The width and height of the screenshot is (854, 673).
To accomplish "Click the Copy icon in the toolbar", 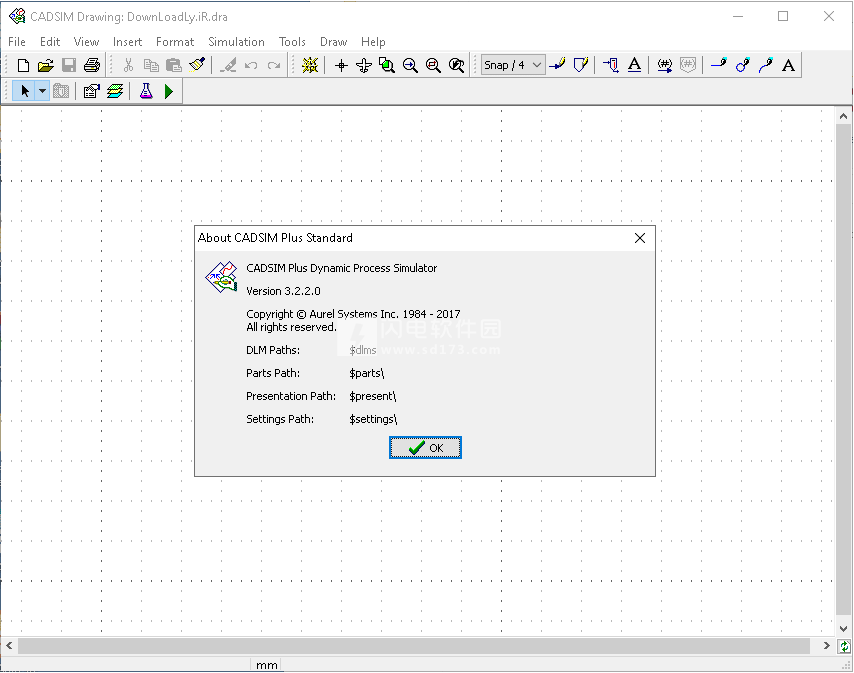I will point(151,65).
